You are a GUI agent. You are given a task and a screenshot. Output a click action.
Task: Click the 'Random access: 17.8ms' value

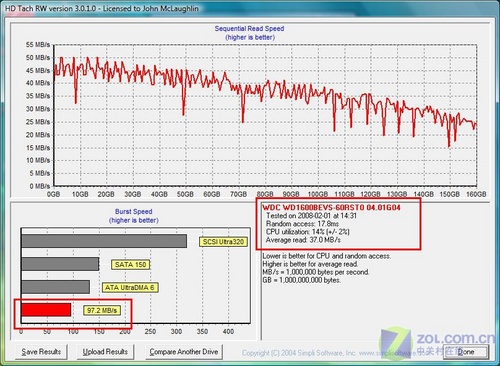302,224
